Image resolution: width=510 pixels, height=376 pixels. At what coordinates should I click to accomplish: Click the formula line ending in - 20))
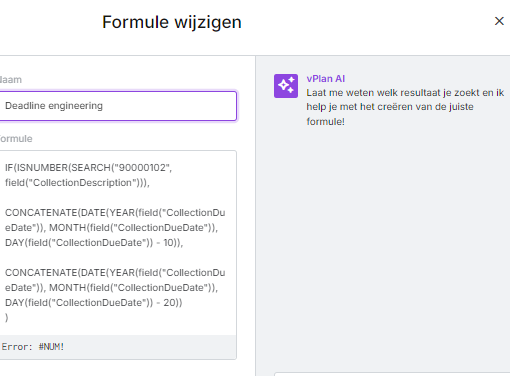coord(94,303)
